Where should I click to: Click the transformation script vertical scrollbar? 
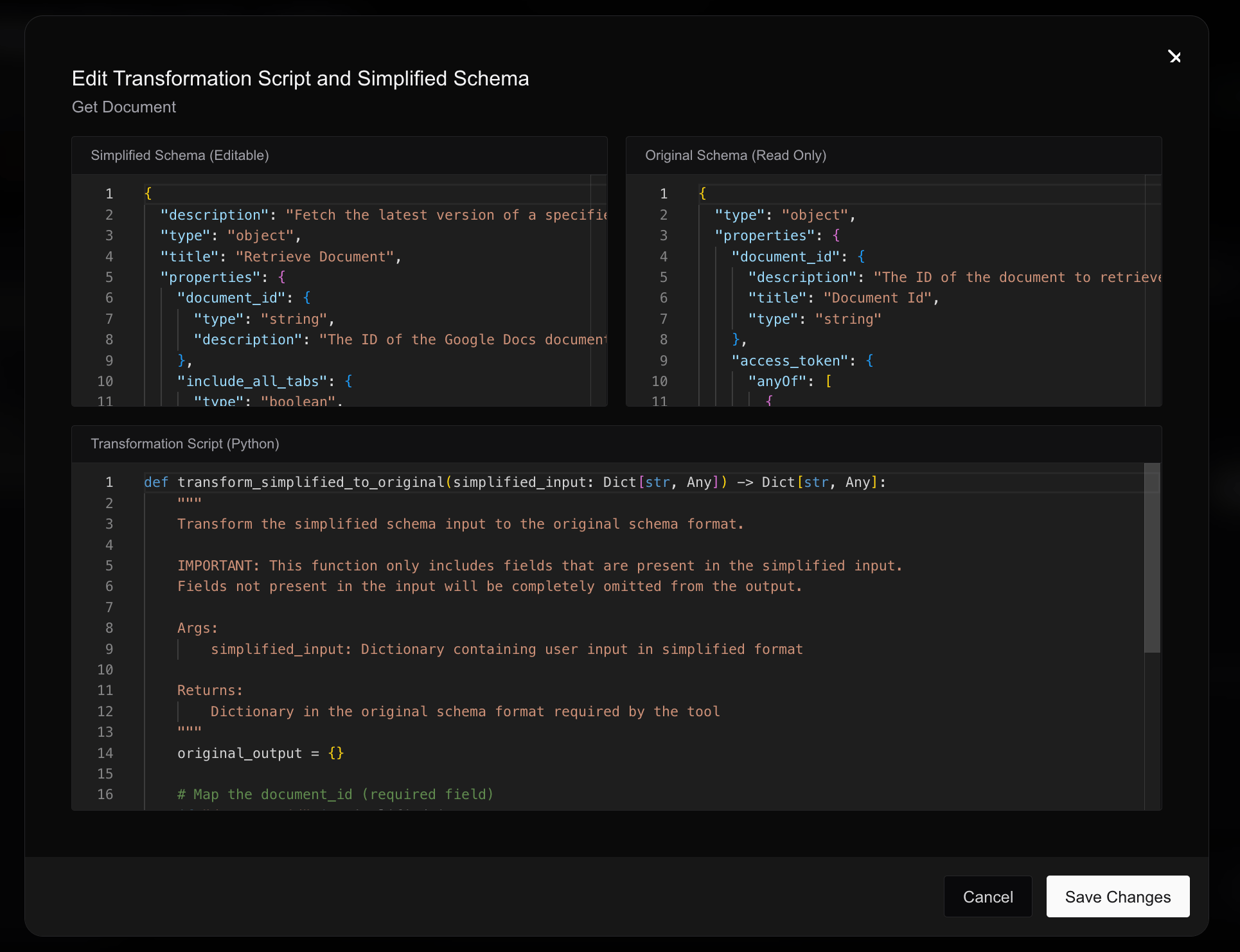pyautogui.click(x=1152, y=558)
